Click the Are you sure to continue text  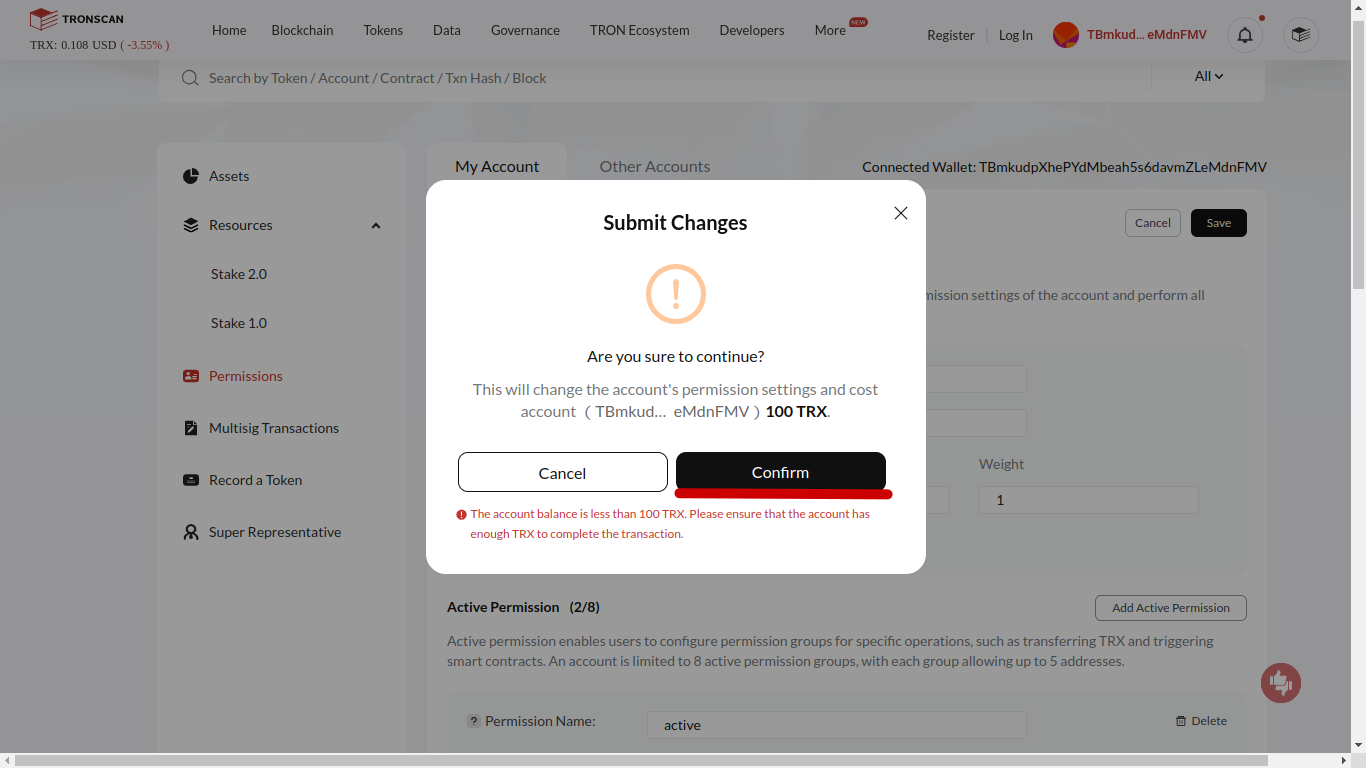coord(676,356)
